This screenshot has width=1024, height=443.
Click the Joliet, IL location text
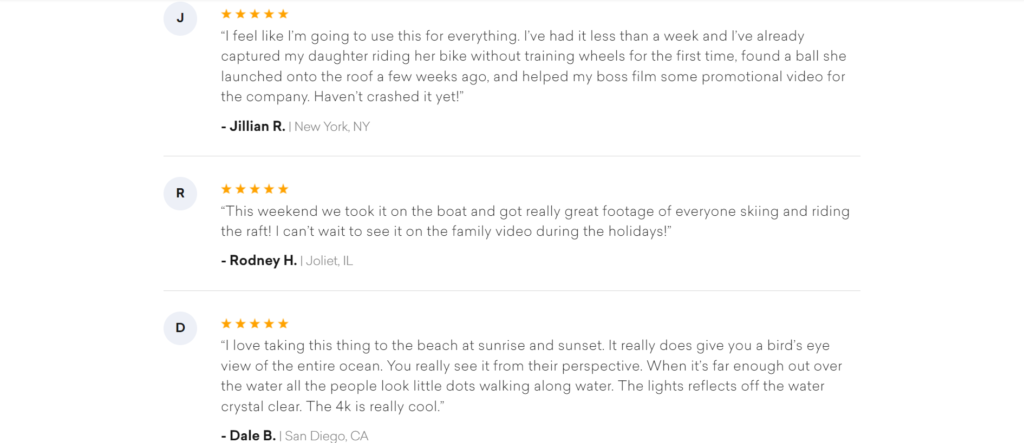(329, 261)
